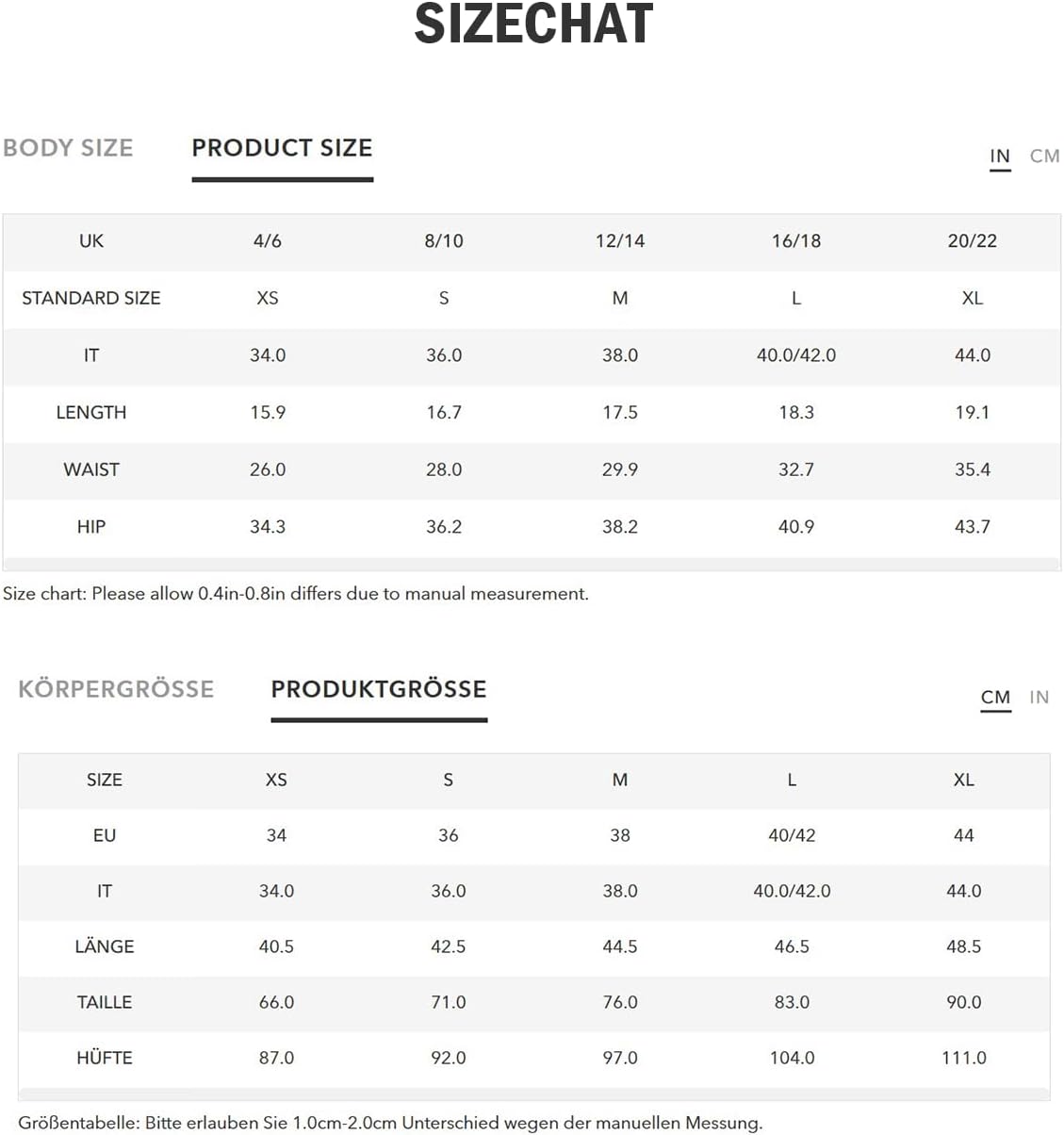This screenshot has width=1064, height=1135.
Task: Click the WAIST row label
Action: (91, 469)
